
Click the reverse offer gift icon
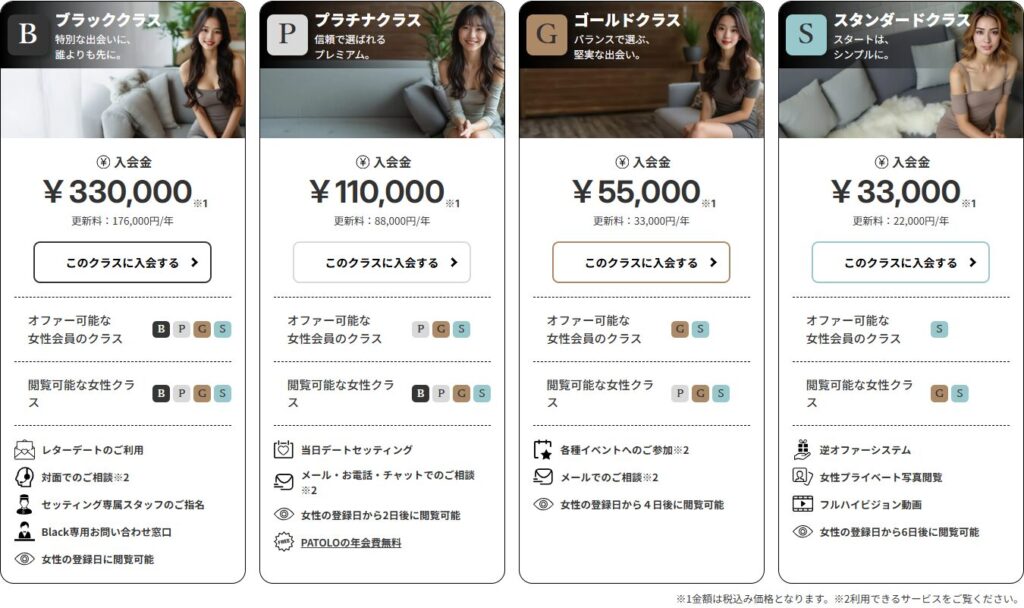(803, 449)
